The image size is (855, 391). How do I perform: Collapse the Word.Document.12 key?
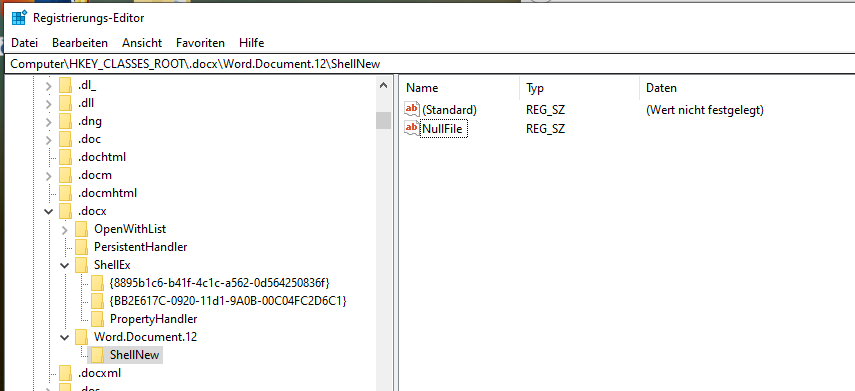[x=65, y=338]
